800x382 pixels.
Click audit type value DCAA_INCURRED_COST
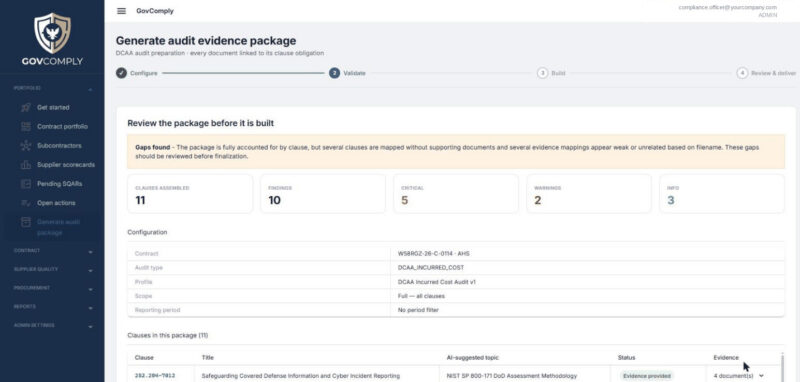tap(431, 268)
